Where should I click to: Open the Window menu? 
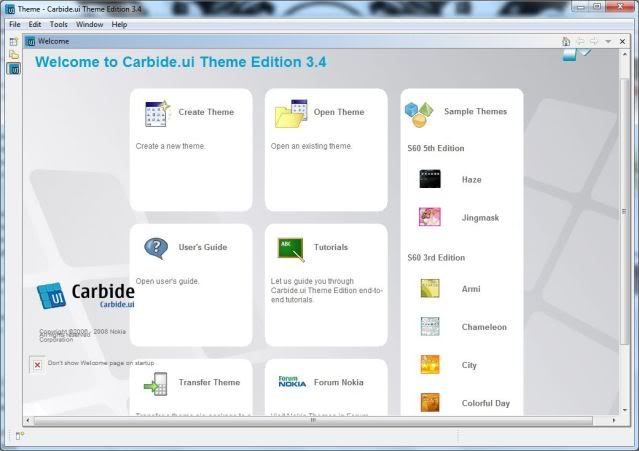point(89,24)
